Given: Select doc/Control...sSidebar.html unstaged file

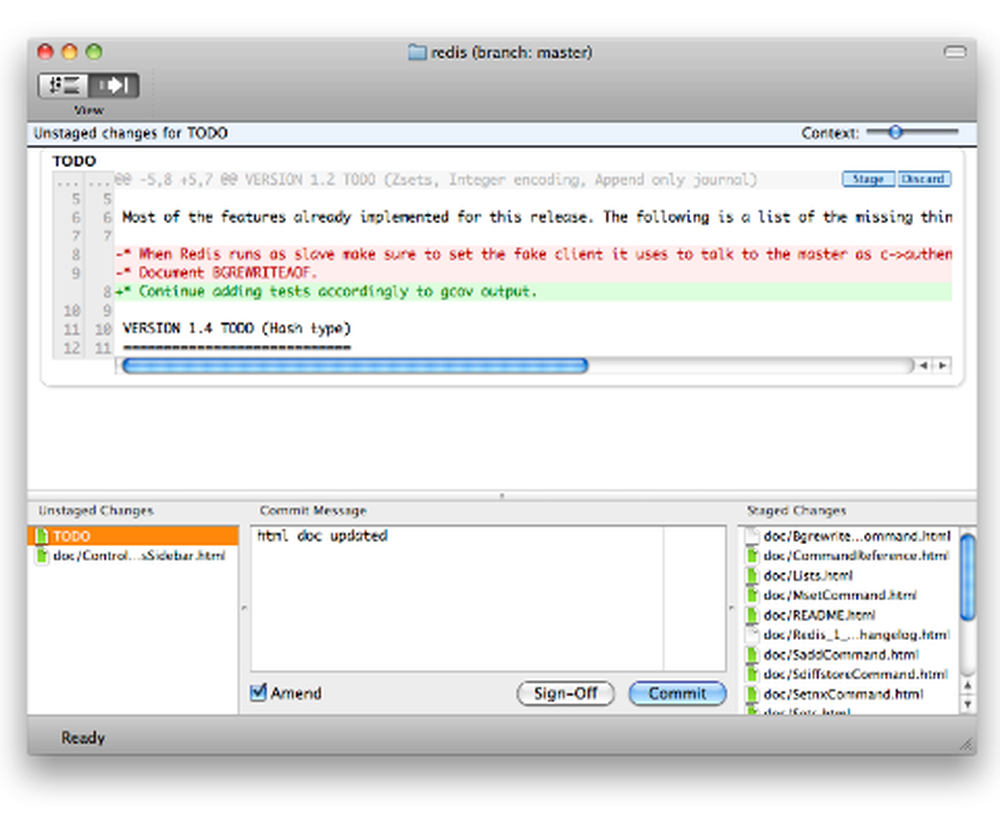Looking at the screenshot, I should 133,555.
